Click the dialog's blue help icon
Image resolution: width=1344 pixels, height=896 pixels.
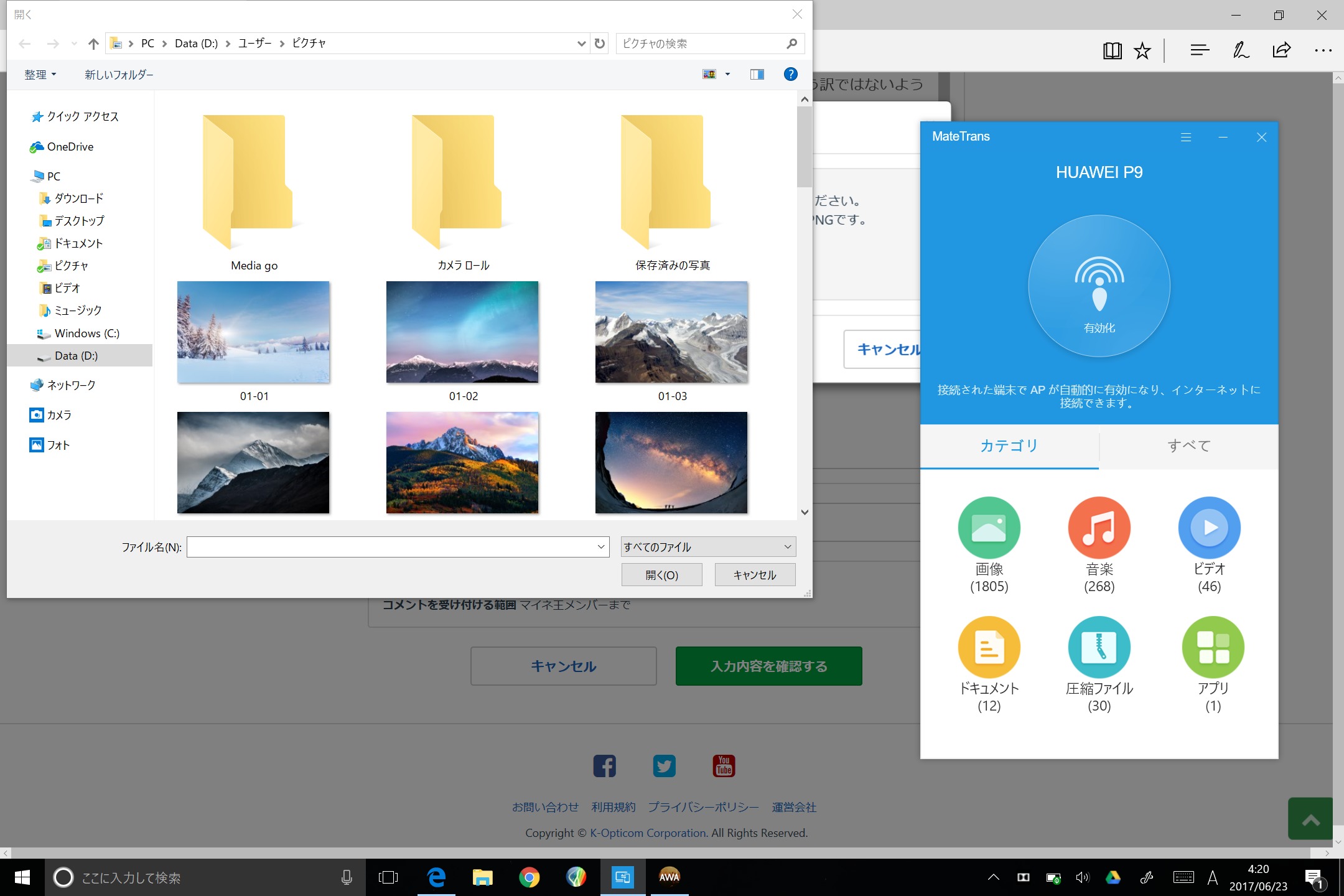(x=790, y=75)
